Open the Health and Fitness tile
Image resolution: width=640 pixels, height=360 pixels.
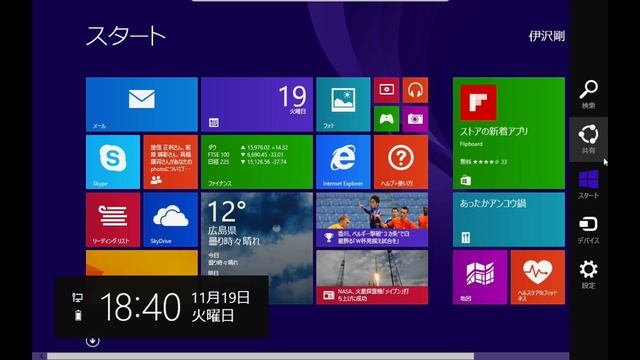pos(538,277)
